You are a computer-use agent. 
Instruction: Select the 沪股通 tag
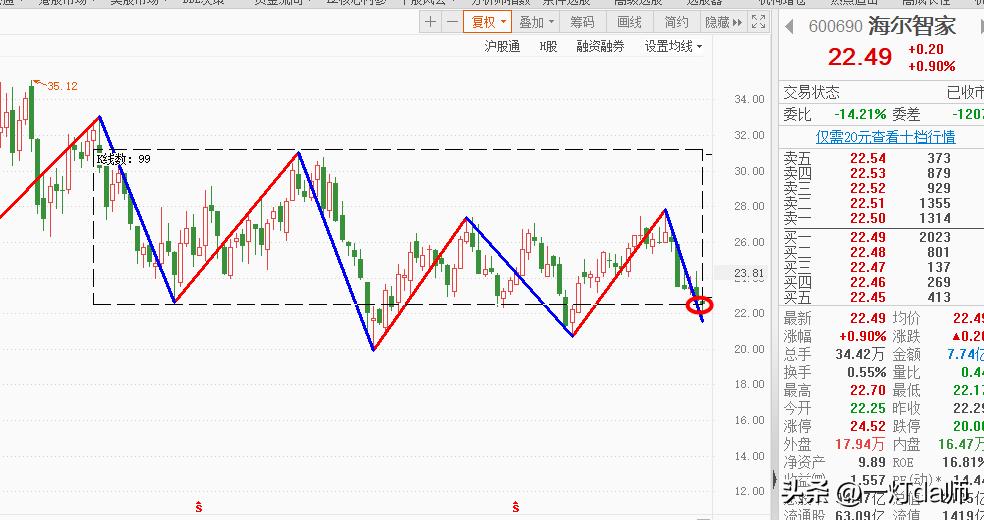pos(503,46)
